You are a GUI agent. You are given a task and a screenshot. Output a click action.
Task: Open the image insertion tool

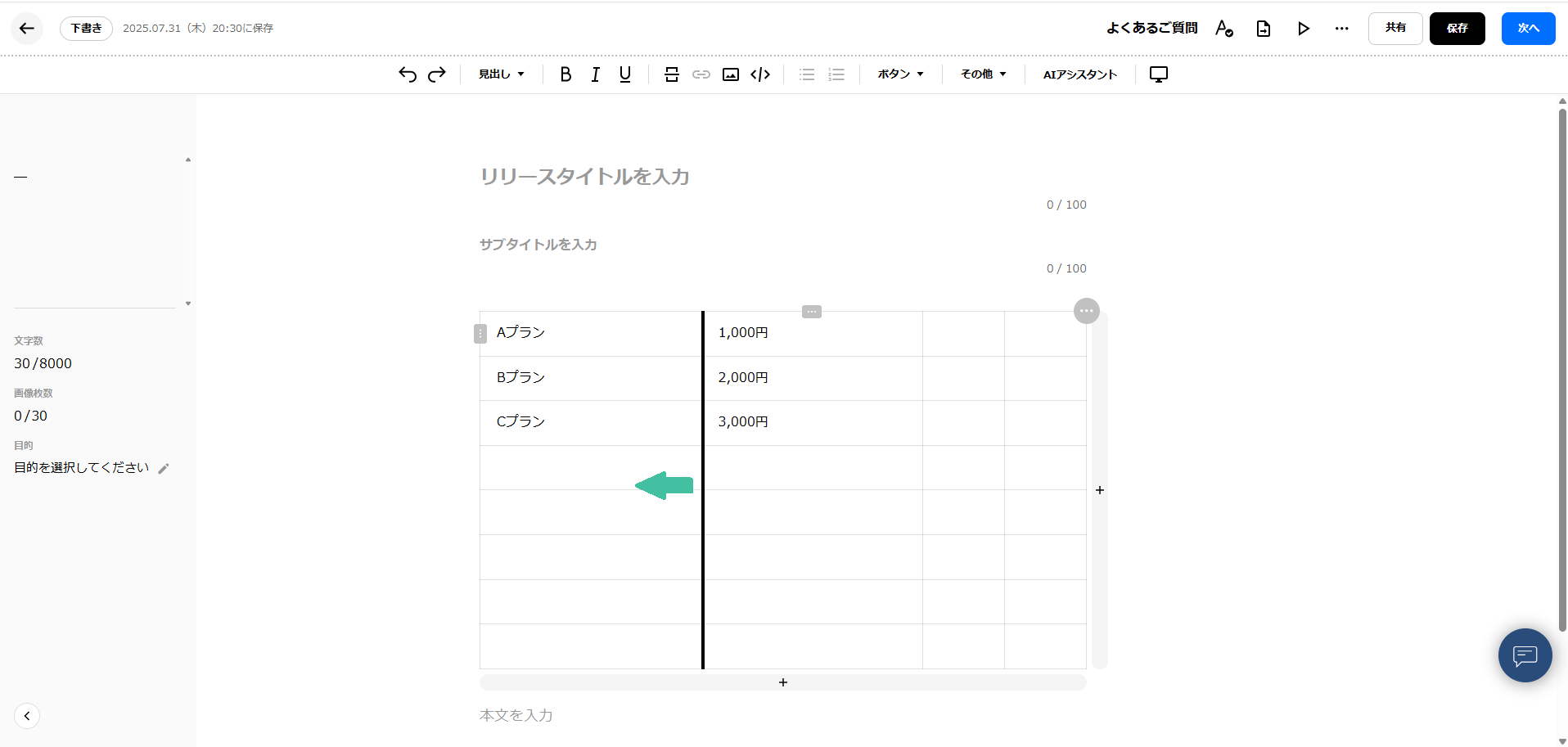[x=730, y=74]
